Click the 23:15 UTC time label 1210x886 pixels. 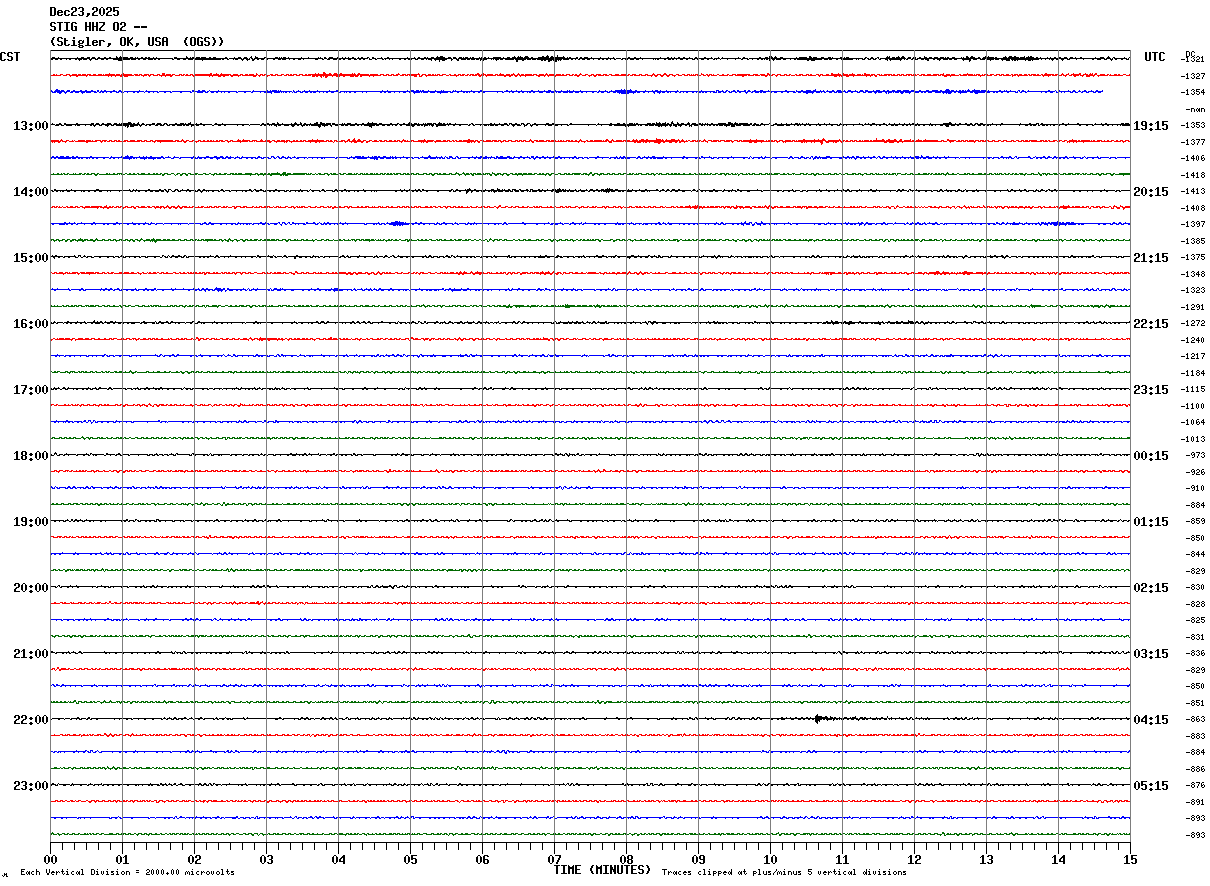pos(1151,390)
